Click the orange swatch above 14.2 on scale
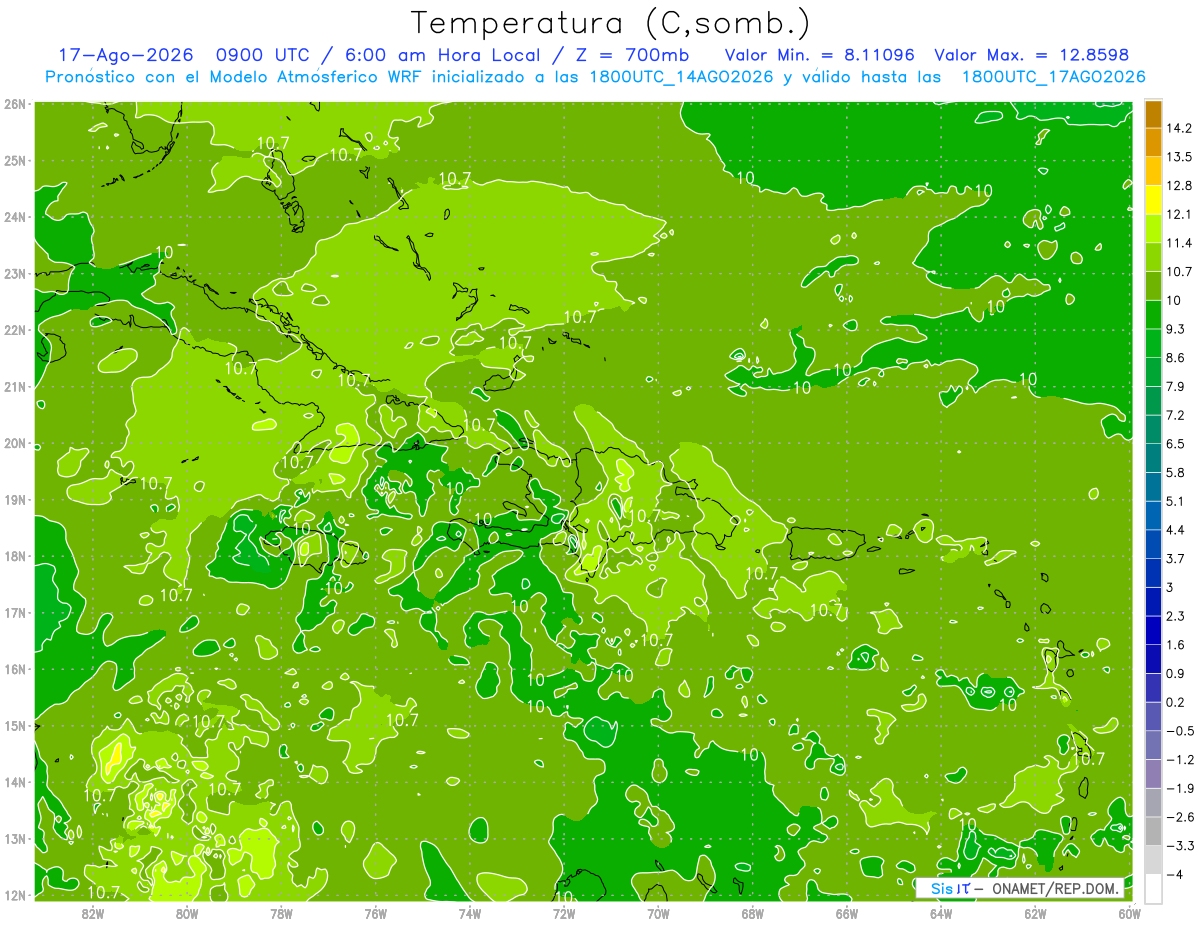Screen dimensions: 1200x927 click(1153, 114)
